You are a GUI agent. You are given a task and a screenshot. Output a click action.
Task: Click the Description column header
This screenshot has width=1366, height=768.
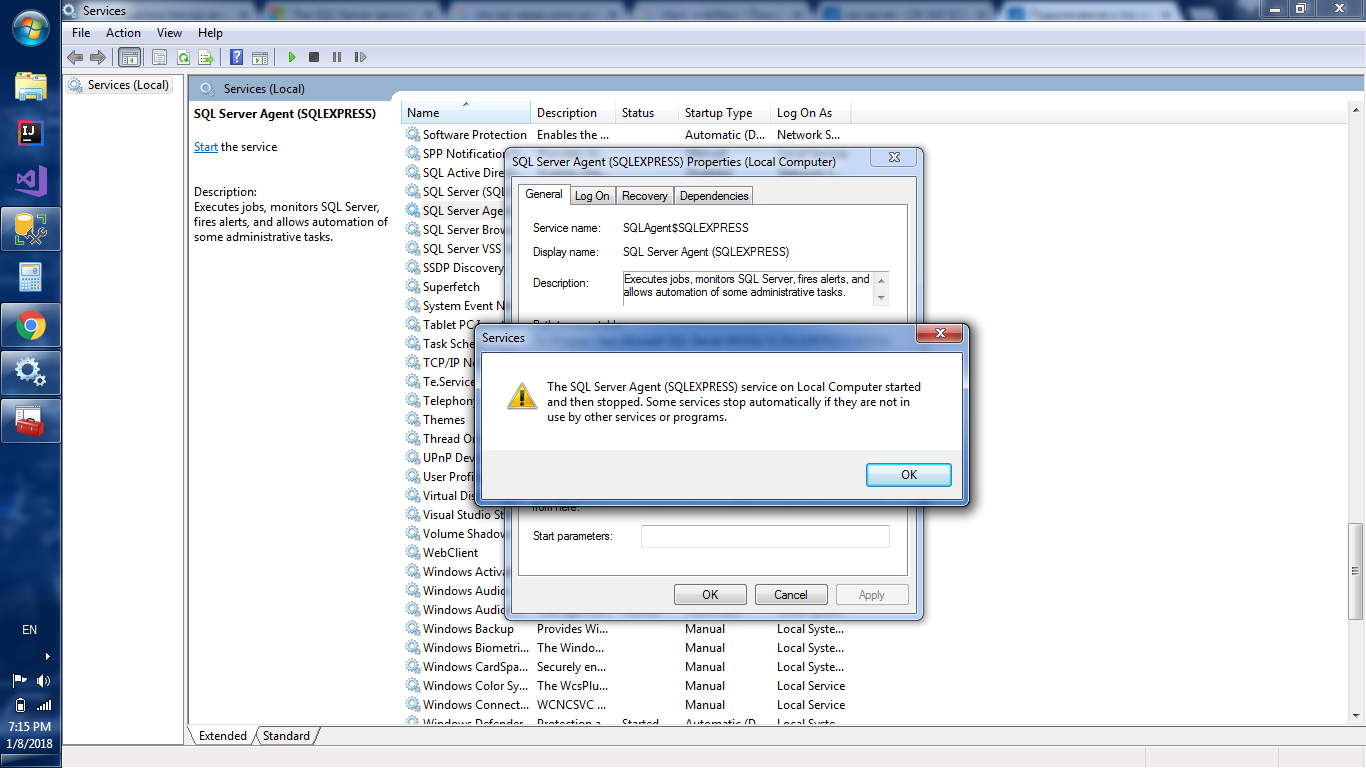pos(573,113)
